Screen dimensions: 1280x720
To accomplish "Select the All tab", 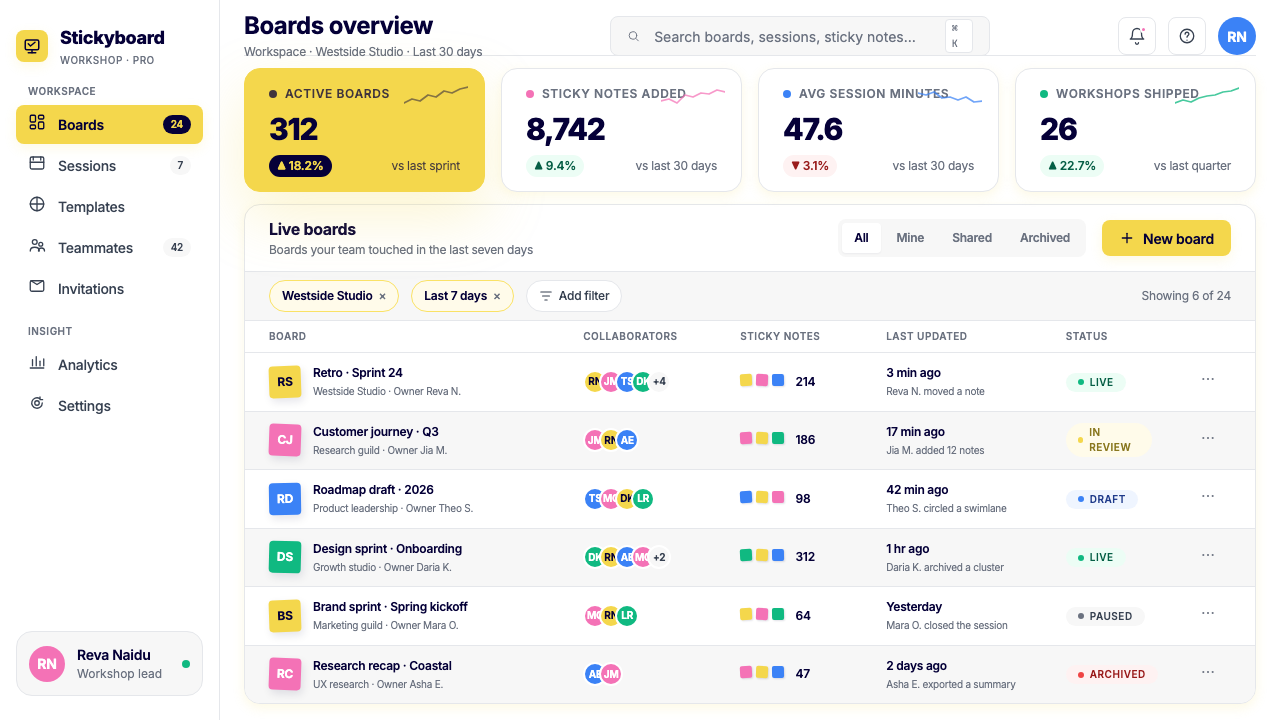I will [861, 238].
